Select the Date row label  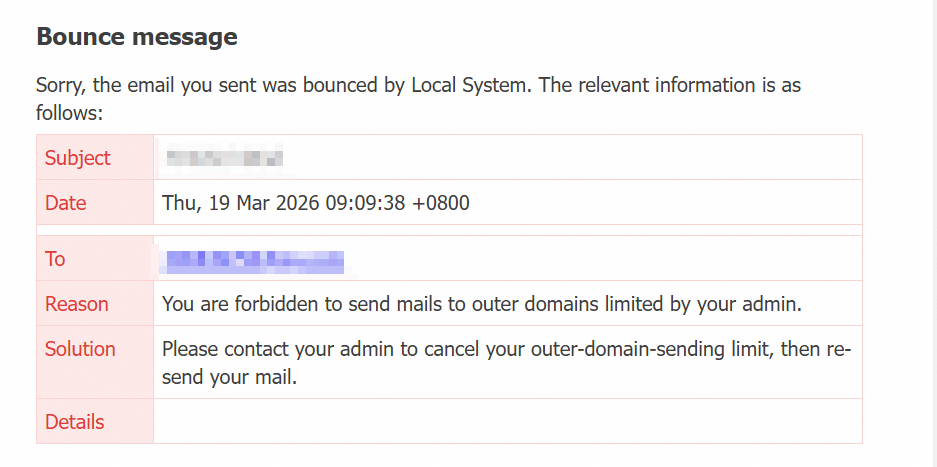pyautogui.click(x=66, y=203)
